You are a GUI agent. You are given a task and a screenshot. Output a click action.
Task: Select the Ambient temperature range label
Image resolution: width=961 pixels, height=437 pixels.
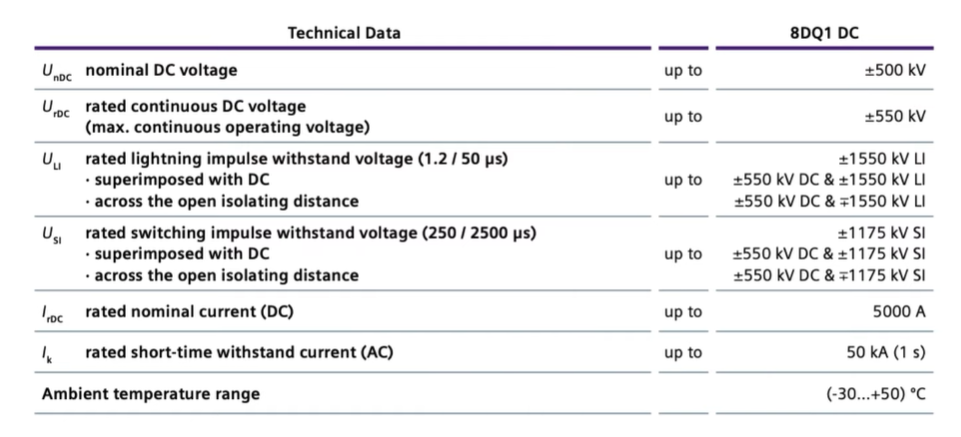151,393
